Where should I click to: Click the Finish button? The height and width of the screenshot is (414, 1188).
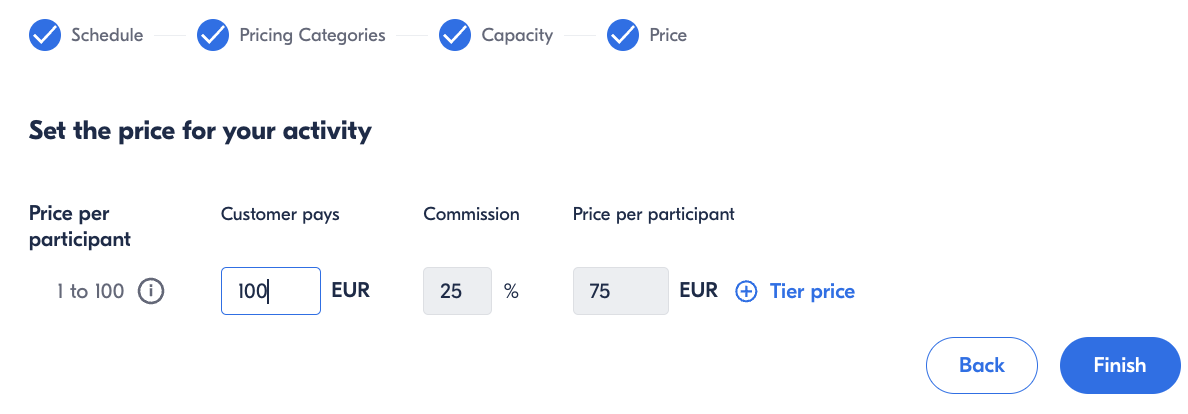point(1120,365)
